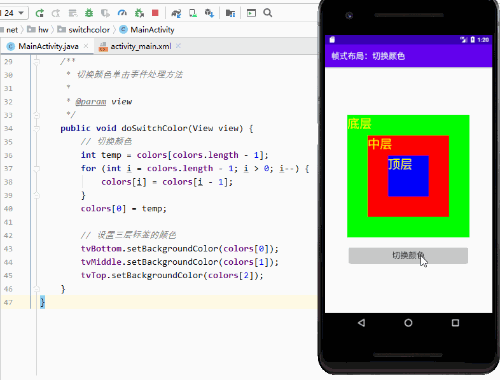Tap the 切换颜色 button in the emulator
The width and height of the screenshot is (500, 380).
click(408, 256)
